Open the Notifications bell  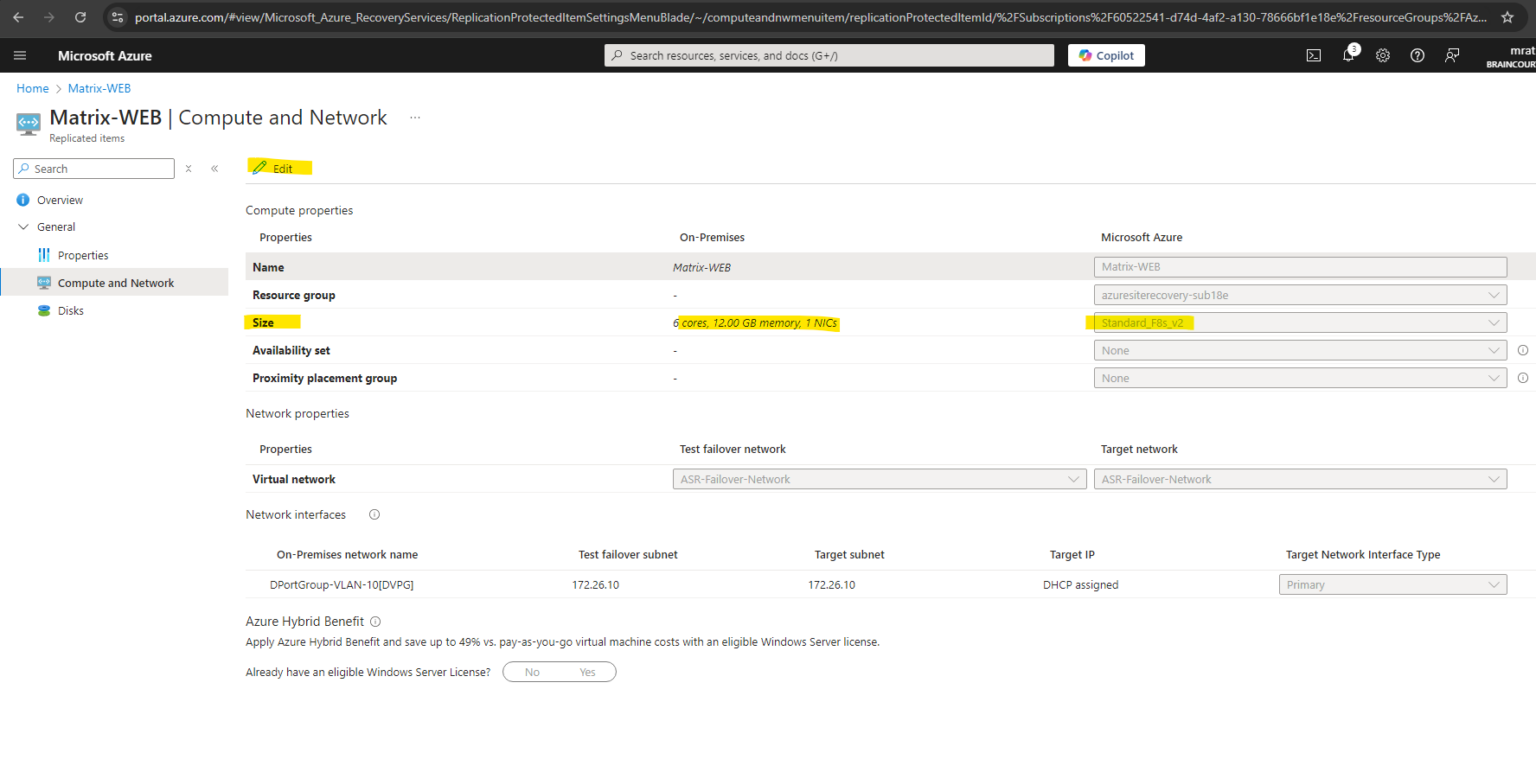[x=1348, y=55]
